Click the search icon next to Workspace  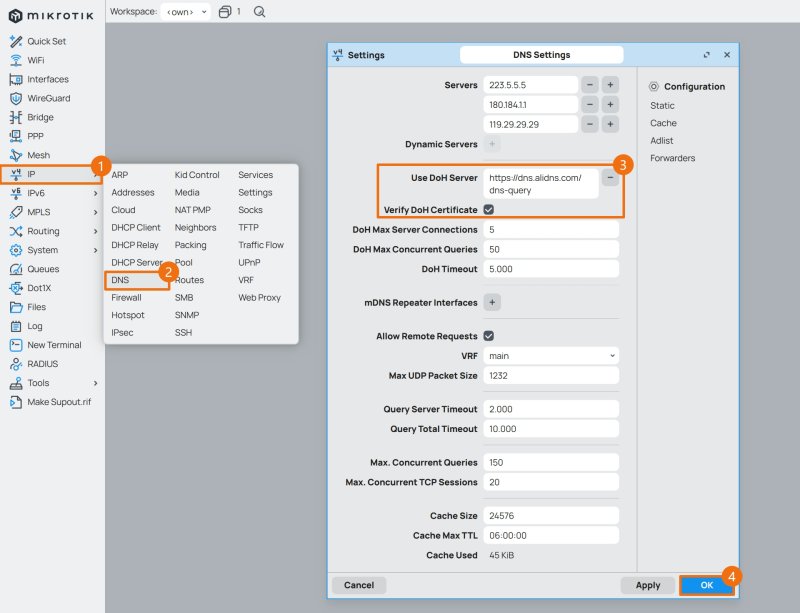[x=259, y=12]
